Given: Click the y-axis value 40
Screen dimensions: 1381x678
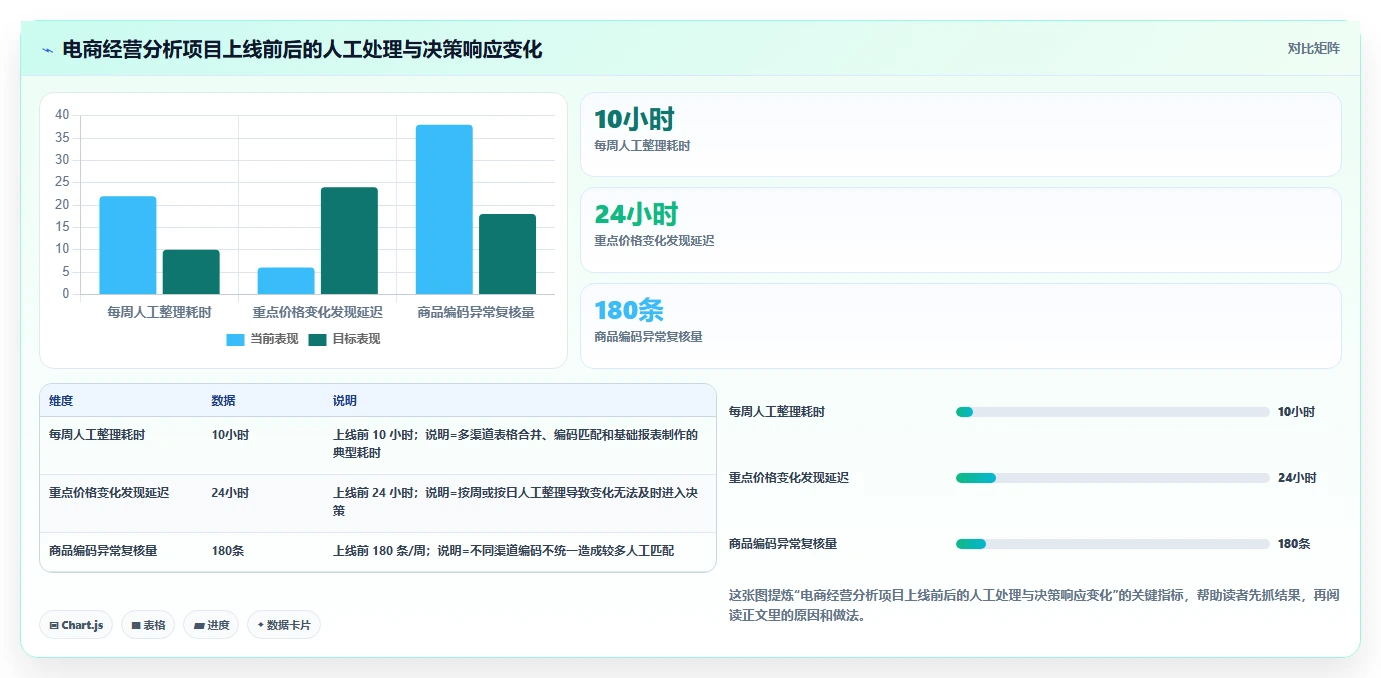Looking at the screenshot, I should tap(62, 115).
